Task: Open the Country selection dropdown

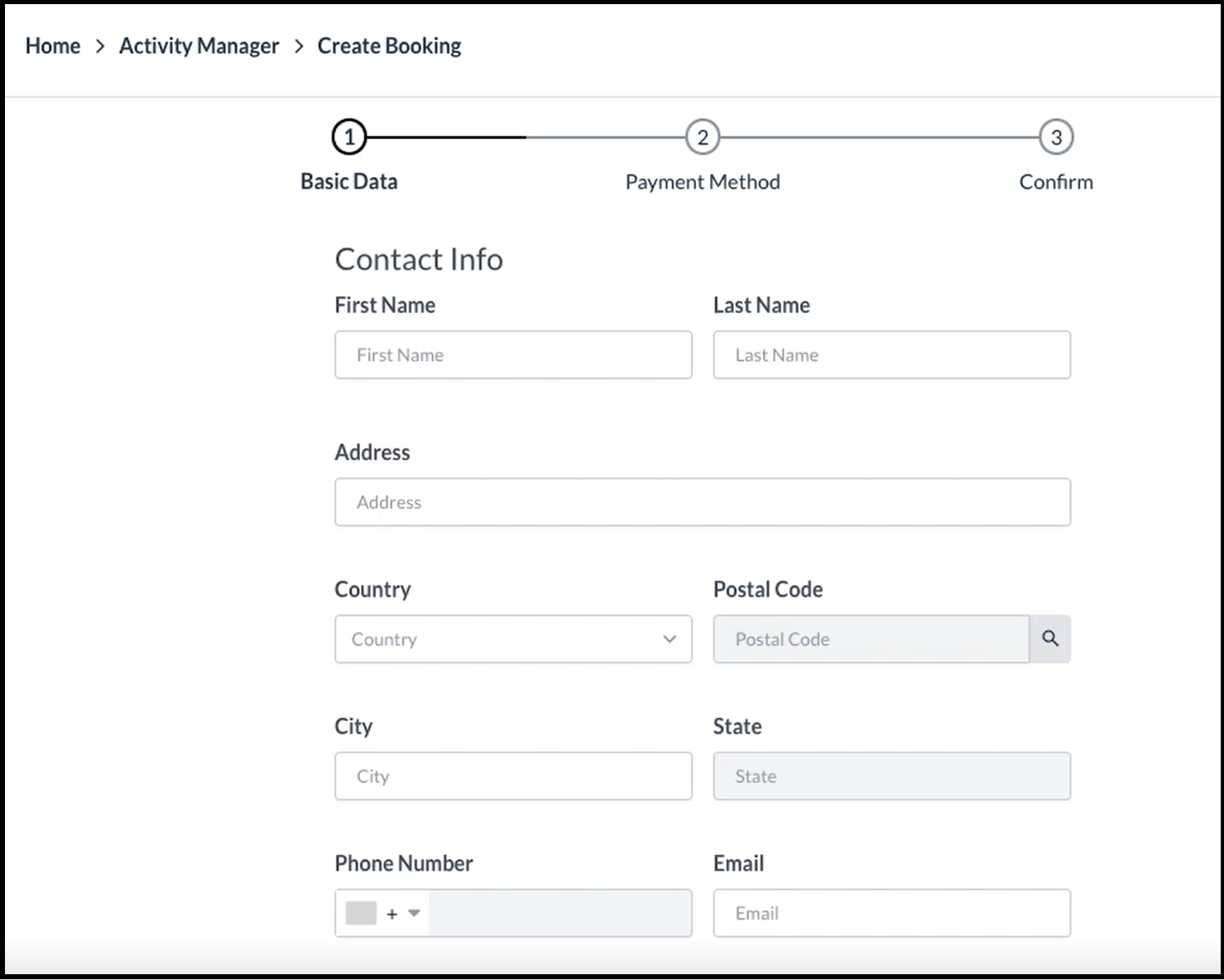Action: click(513, 639)
